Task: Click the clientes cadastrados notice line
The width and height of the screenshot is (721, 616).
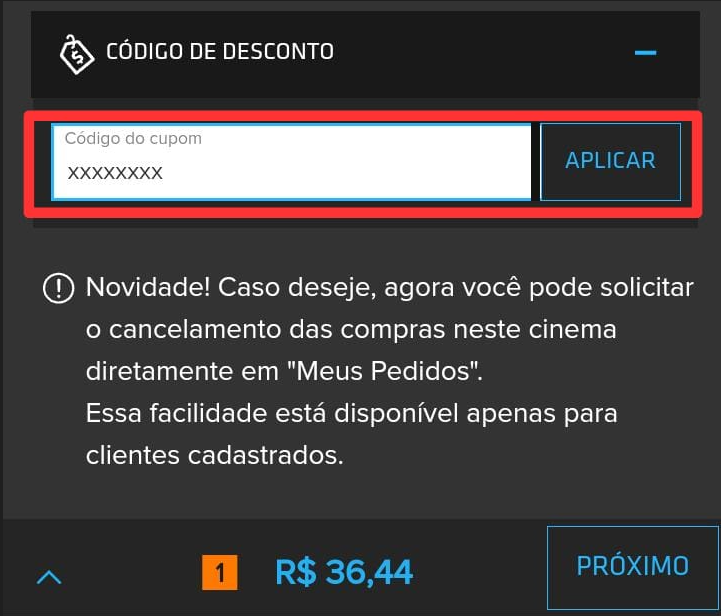Action: pyautogui.click(x=215, y=455)
